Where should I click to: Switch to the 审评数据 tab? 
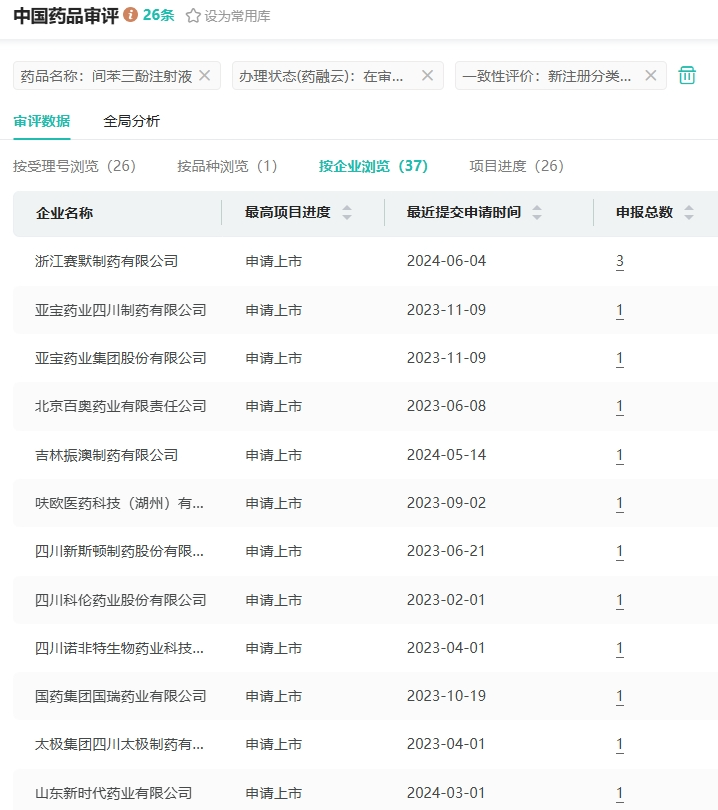42,121
